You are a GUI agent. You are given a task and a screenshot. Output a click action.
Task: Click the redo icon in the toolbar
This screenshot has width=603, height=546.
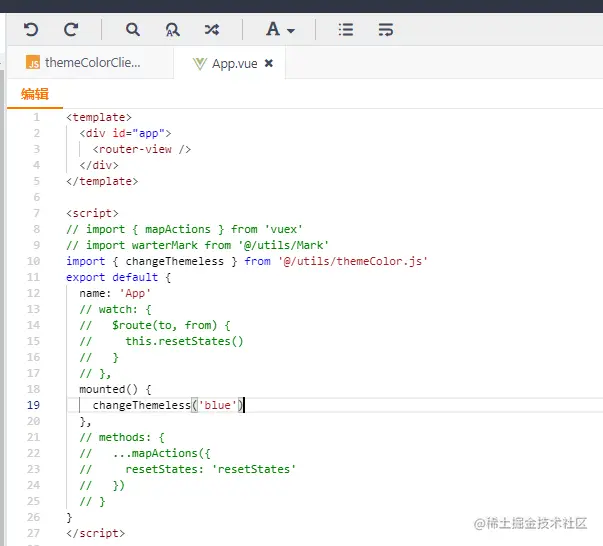[x=71, y=30]
